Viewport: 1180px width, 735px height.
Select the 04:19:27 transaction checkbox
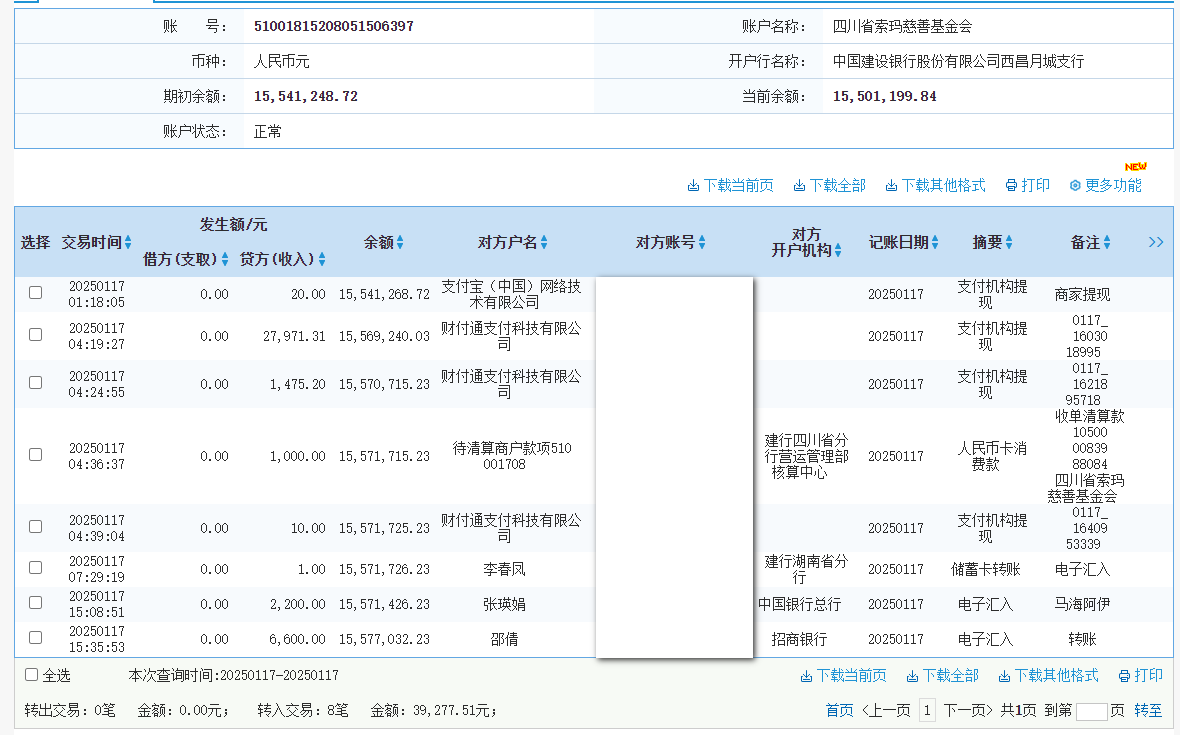[x=35, y=335]
